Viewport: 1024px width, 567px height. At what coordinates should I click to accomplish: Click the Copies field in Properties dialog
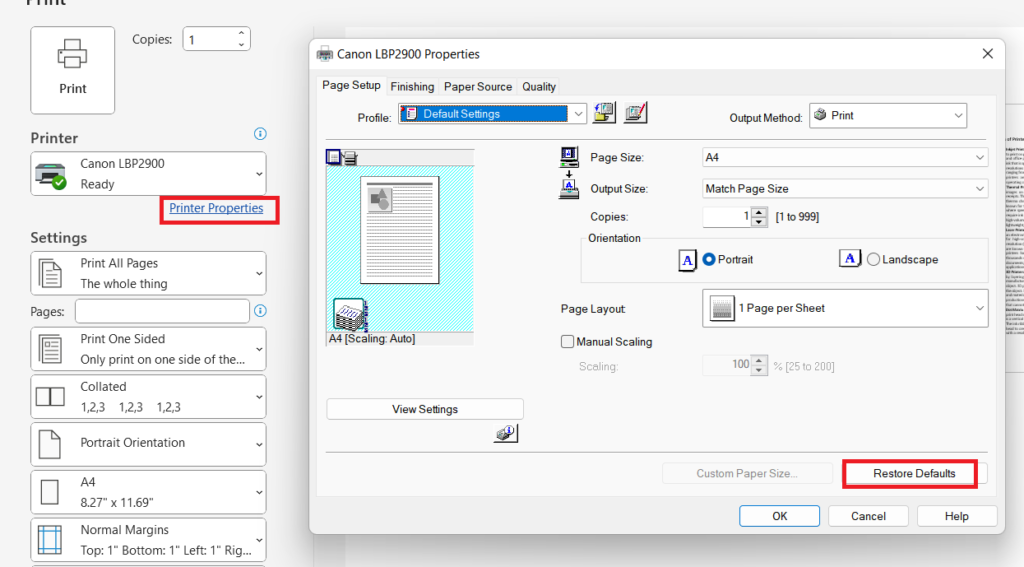pyautogui.click(x=727, y=217)
